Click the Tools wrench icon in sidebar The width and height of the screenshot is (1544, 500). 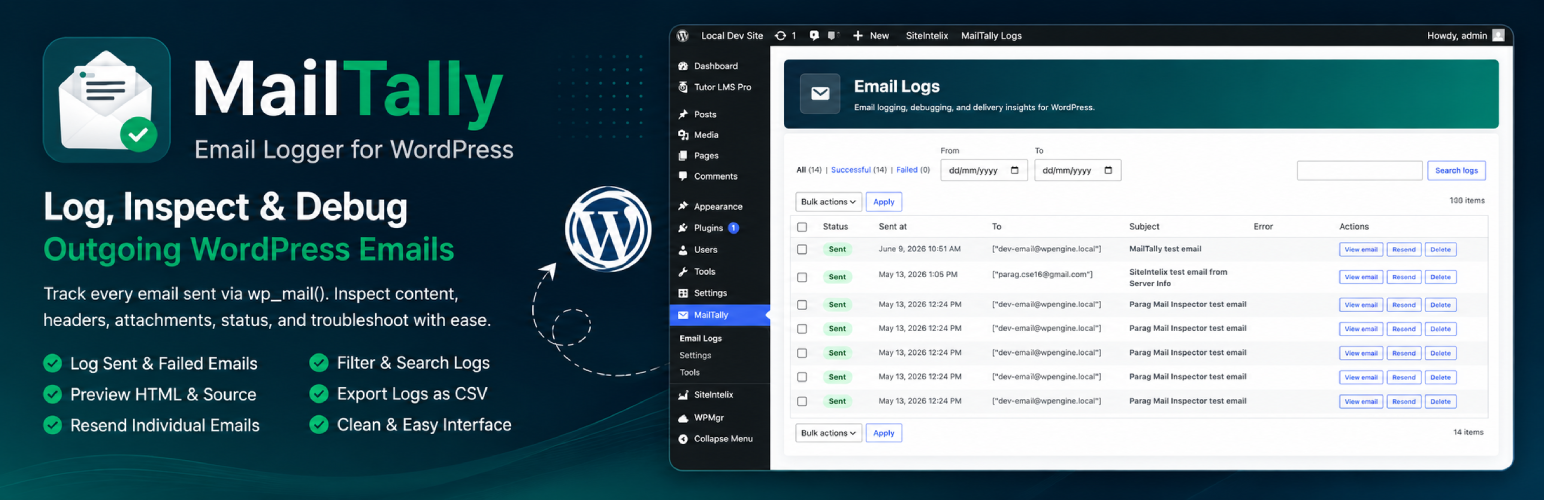tap(683, 272)
